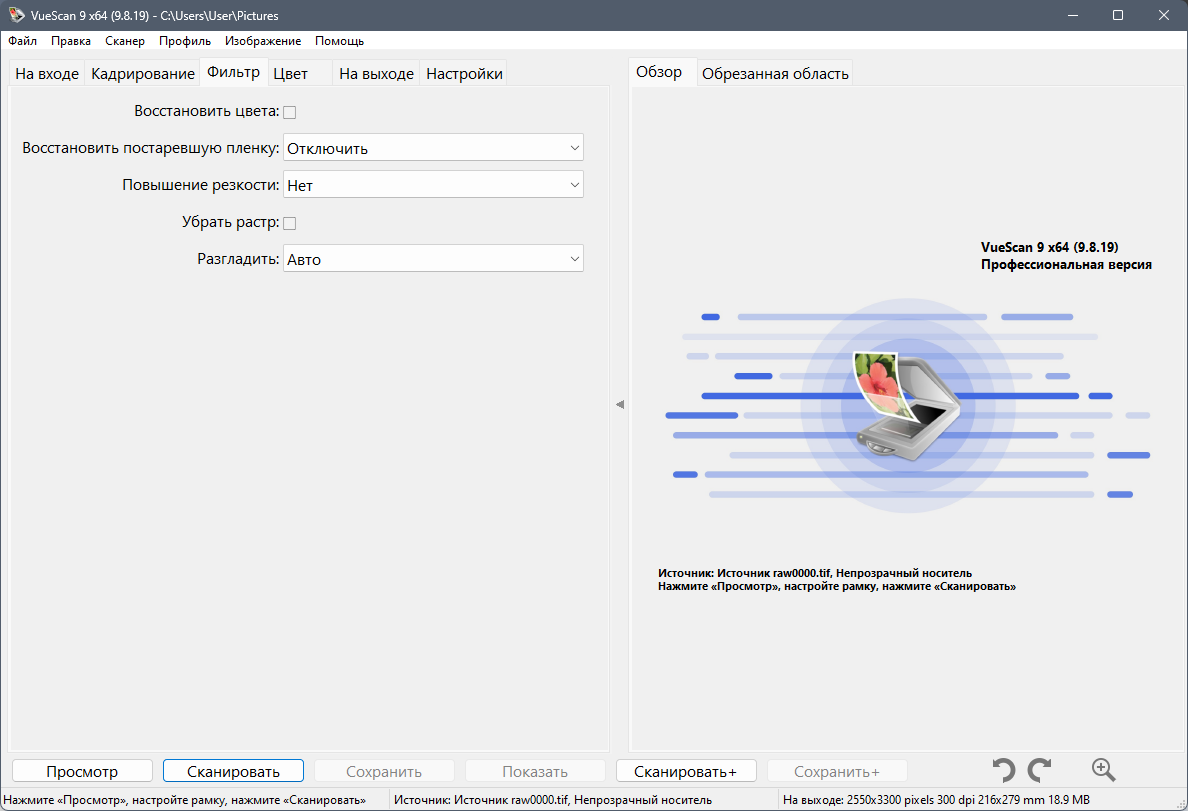
Task: Click the Показать button
Action: pos(535,771)
